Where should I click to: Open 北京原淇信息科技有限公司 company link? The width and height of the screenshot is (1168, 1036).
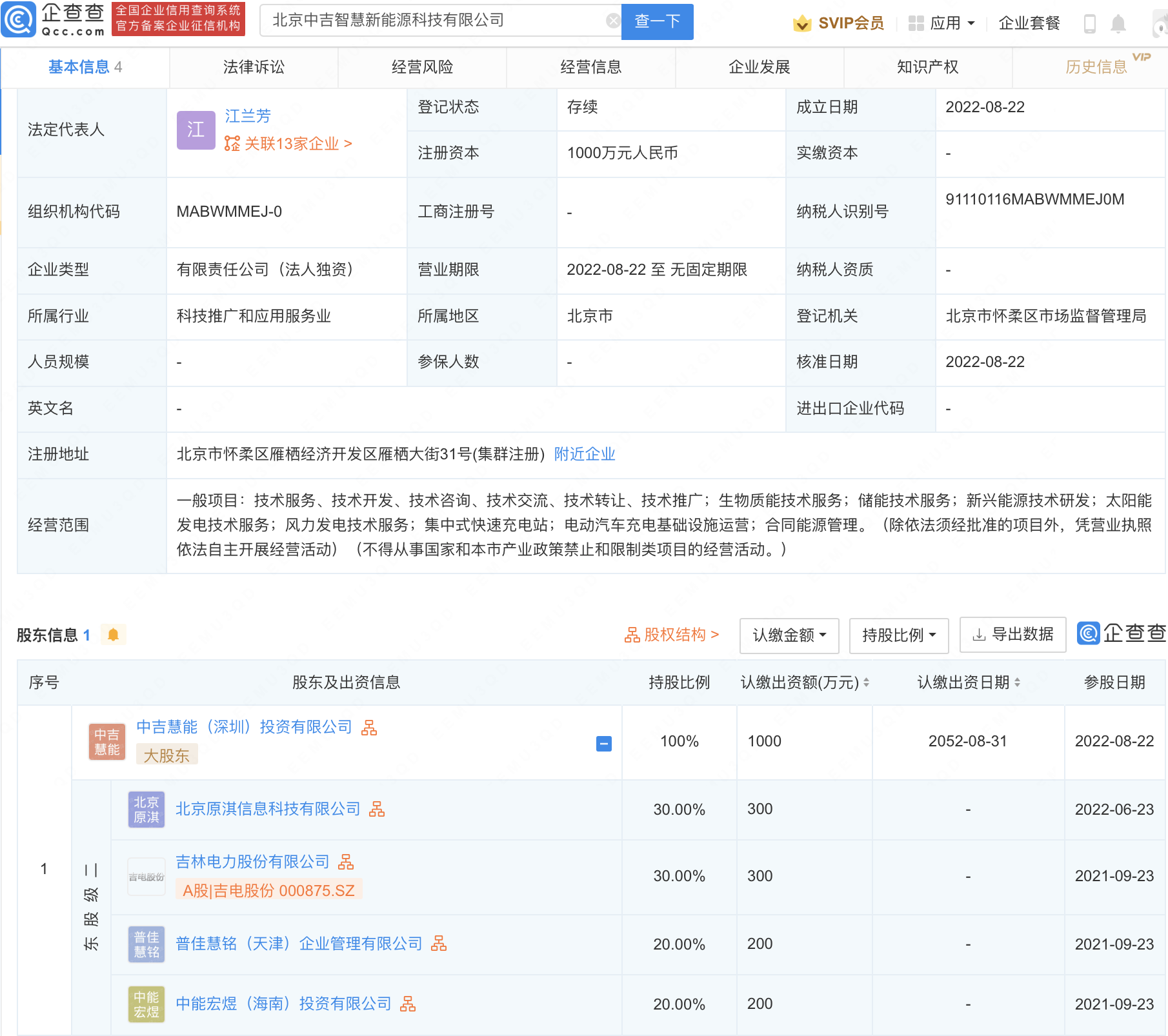[268, 809]
